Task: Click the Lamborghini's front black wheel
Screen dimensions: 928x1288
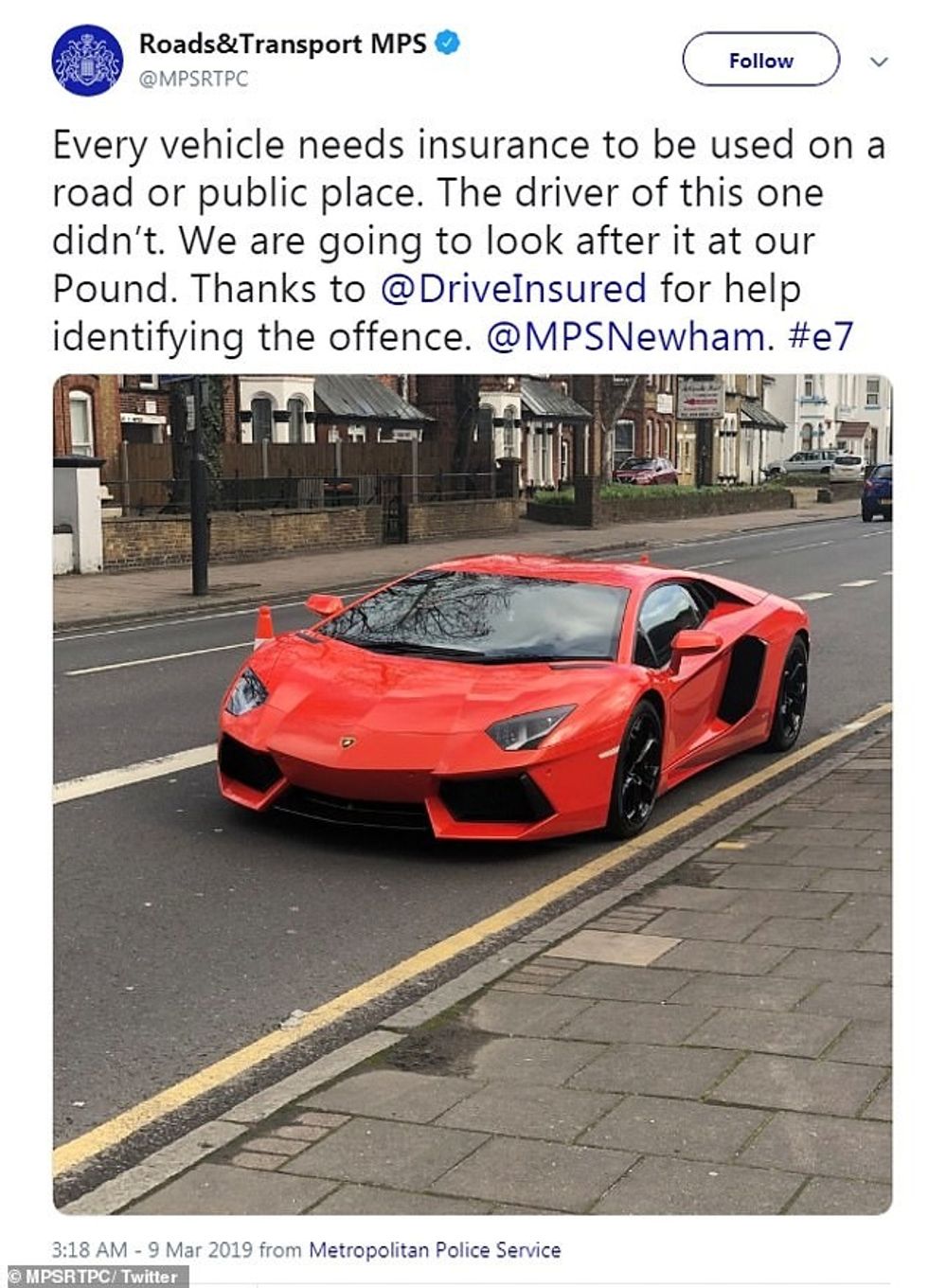Action: pyautogui.click(x=638, y=770)
